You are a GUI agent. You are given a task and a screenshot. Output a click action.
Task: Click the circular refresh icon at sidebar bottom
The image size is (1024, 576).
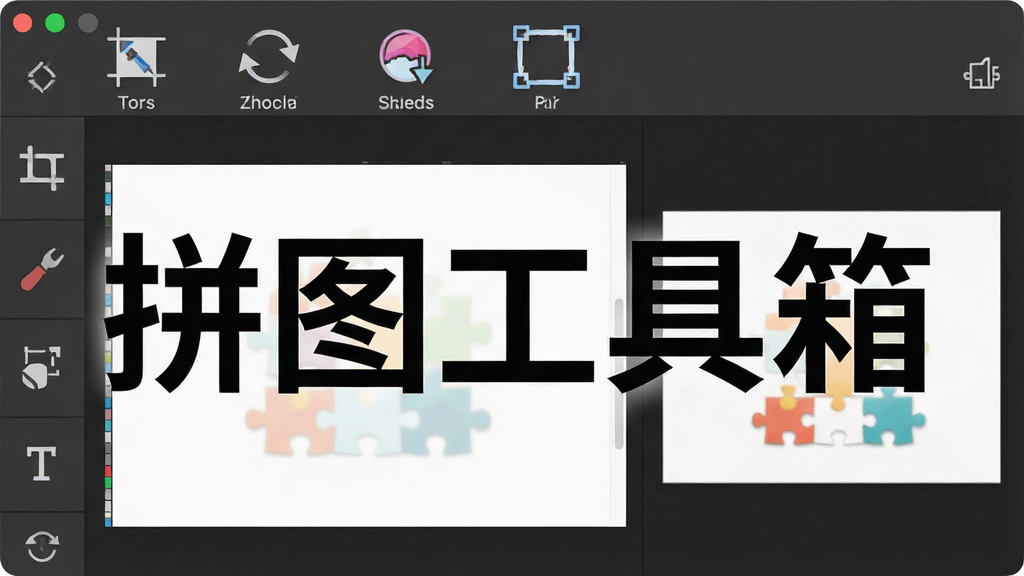pyautogui.click(x=42, y=547)
